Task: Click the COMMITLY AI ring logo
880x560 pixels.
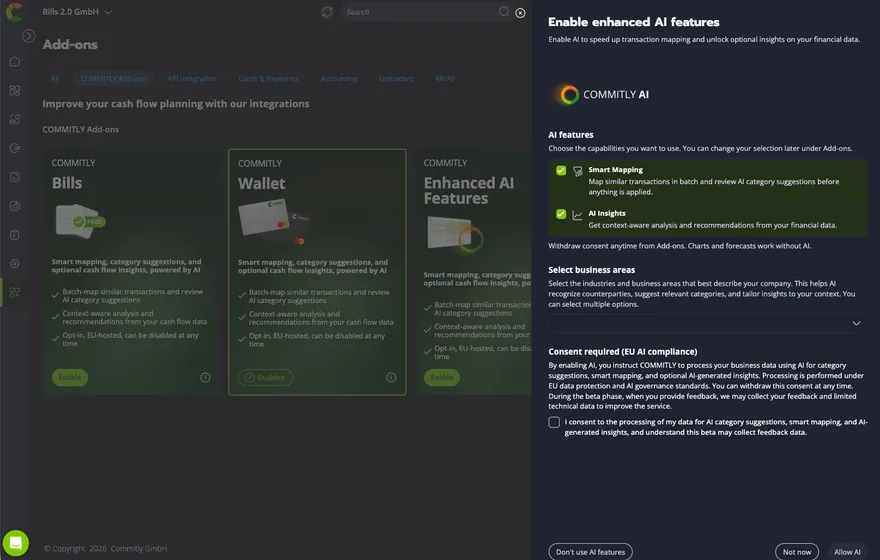Action: [x=569, y=94]
